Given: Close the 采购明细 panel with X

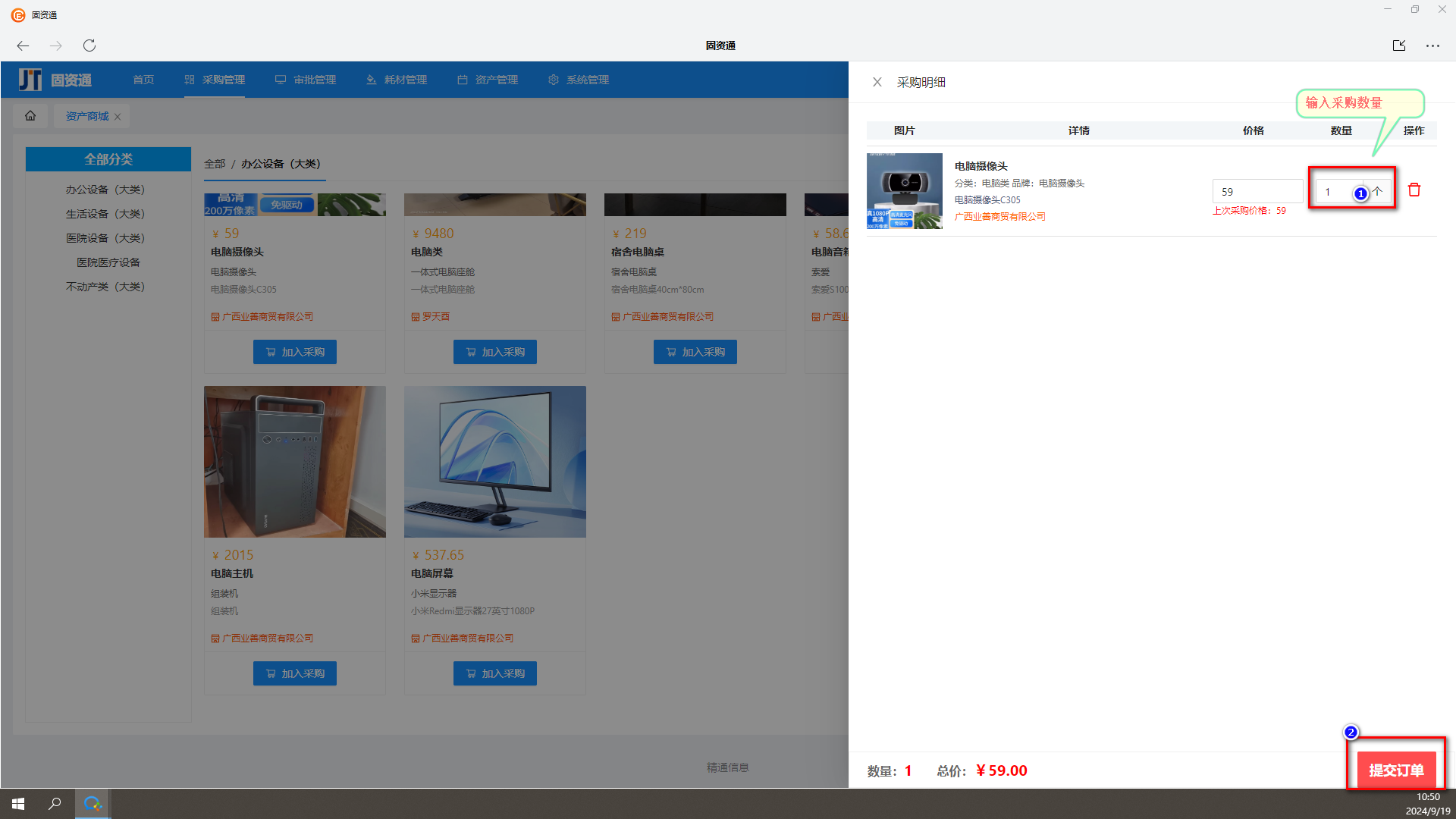Looking at the screenshot, I should pos(877,82).
